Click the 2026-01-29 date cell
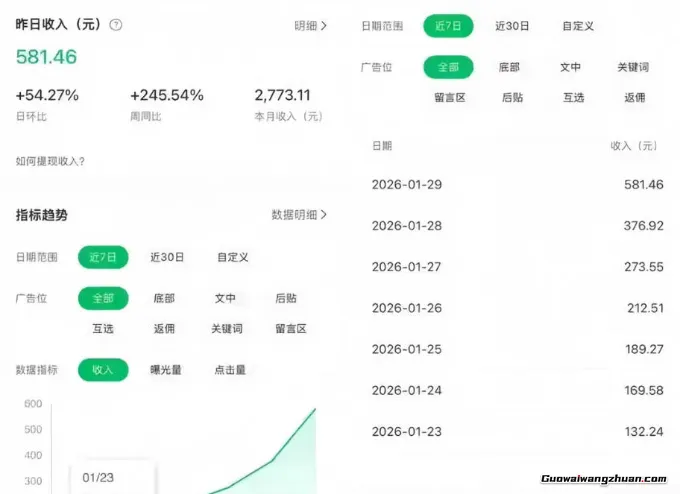This screenshot has height=494, width=680. (407, 185)
